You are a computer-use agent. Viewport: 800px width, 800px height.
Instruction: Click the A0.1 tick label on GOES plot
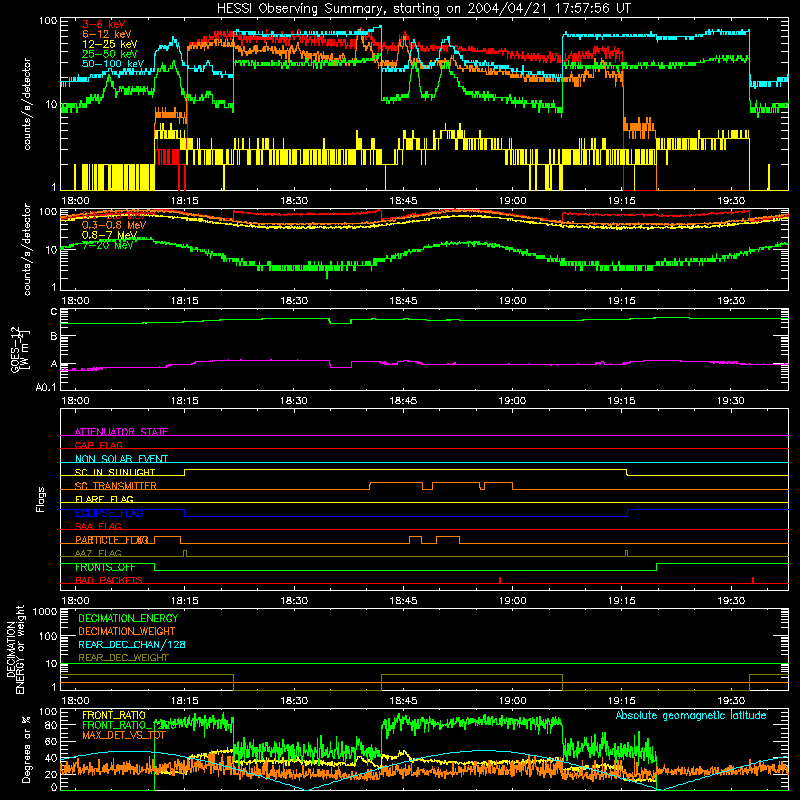46,388
